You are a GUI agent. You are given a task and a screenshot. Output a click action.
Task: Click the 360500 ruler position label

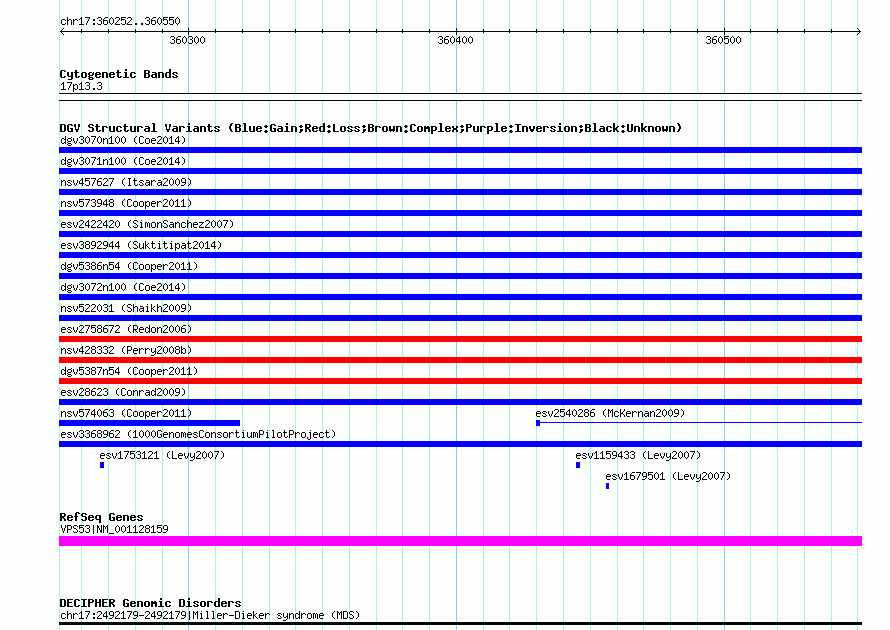click(x=723, y=40)
